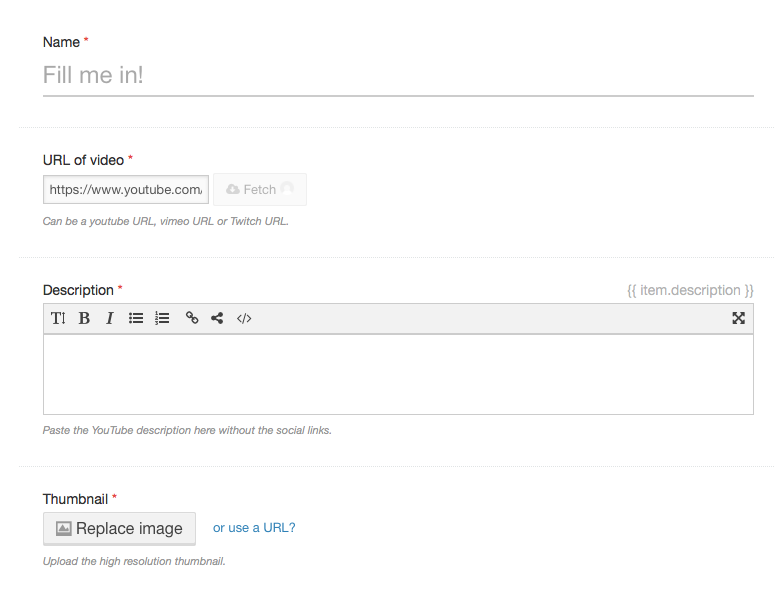Image resolution: width=774 pixels, height=590 pixels.
Task: Click the share icon in editor toolbar
Action: pyautogui.click(x=217, y=318)
